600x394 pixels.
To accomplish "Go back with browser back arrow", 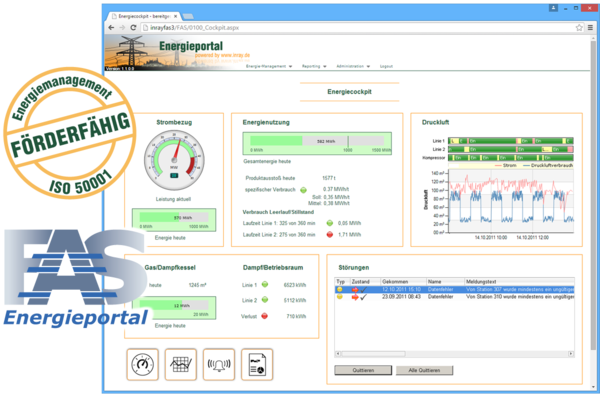I will pyautogui.click(x=111, y=28).
